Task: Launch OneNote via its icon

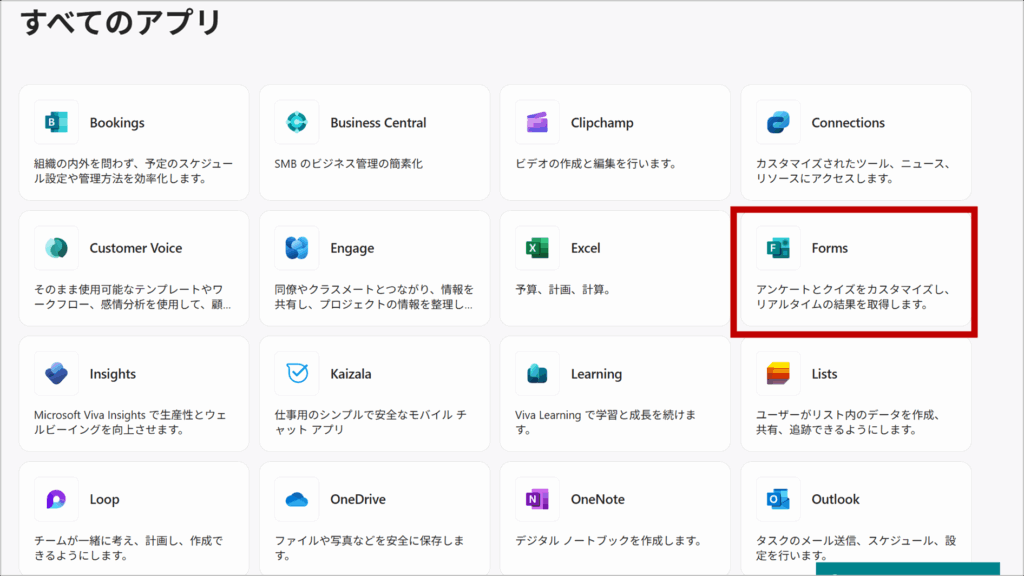Action: coord(537,499)
